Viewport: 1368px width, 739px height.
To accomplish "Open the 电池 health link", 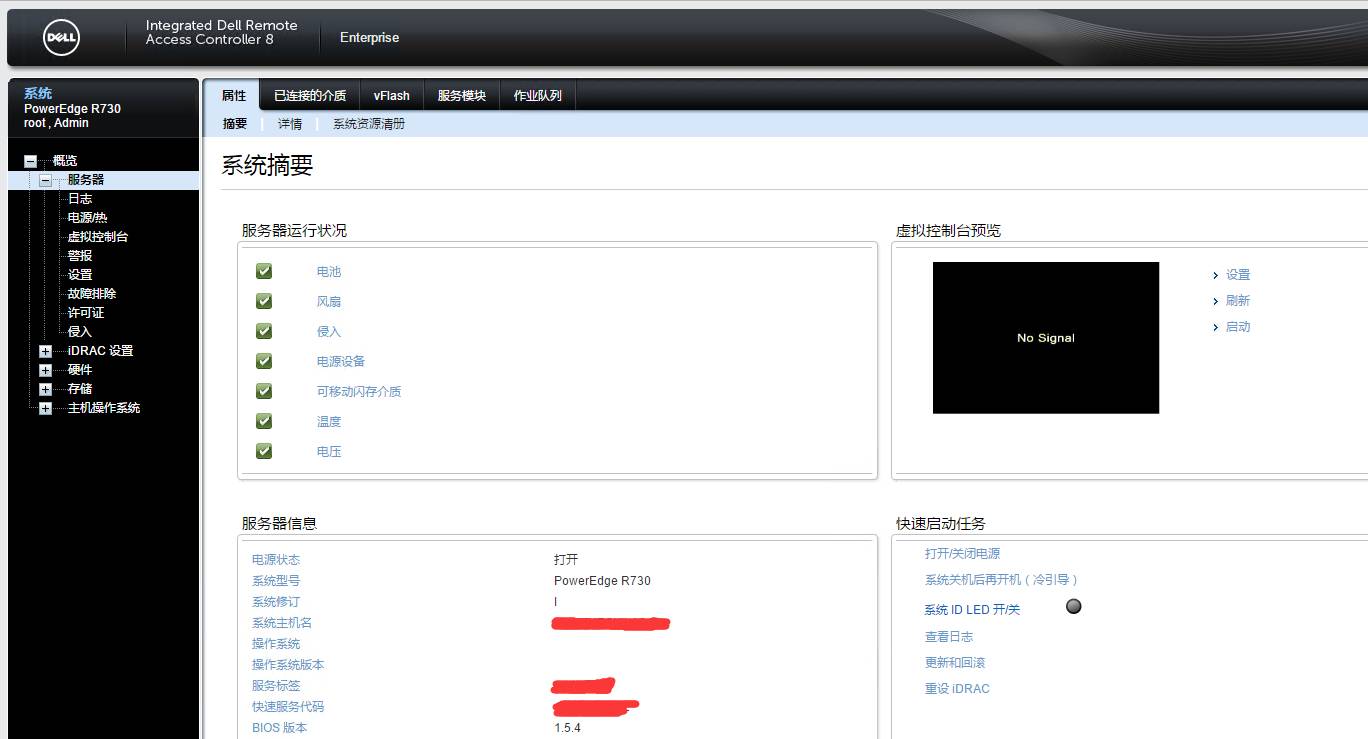I will (x=329, y=272).
